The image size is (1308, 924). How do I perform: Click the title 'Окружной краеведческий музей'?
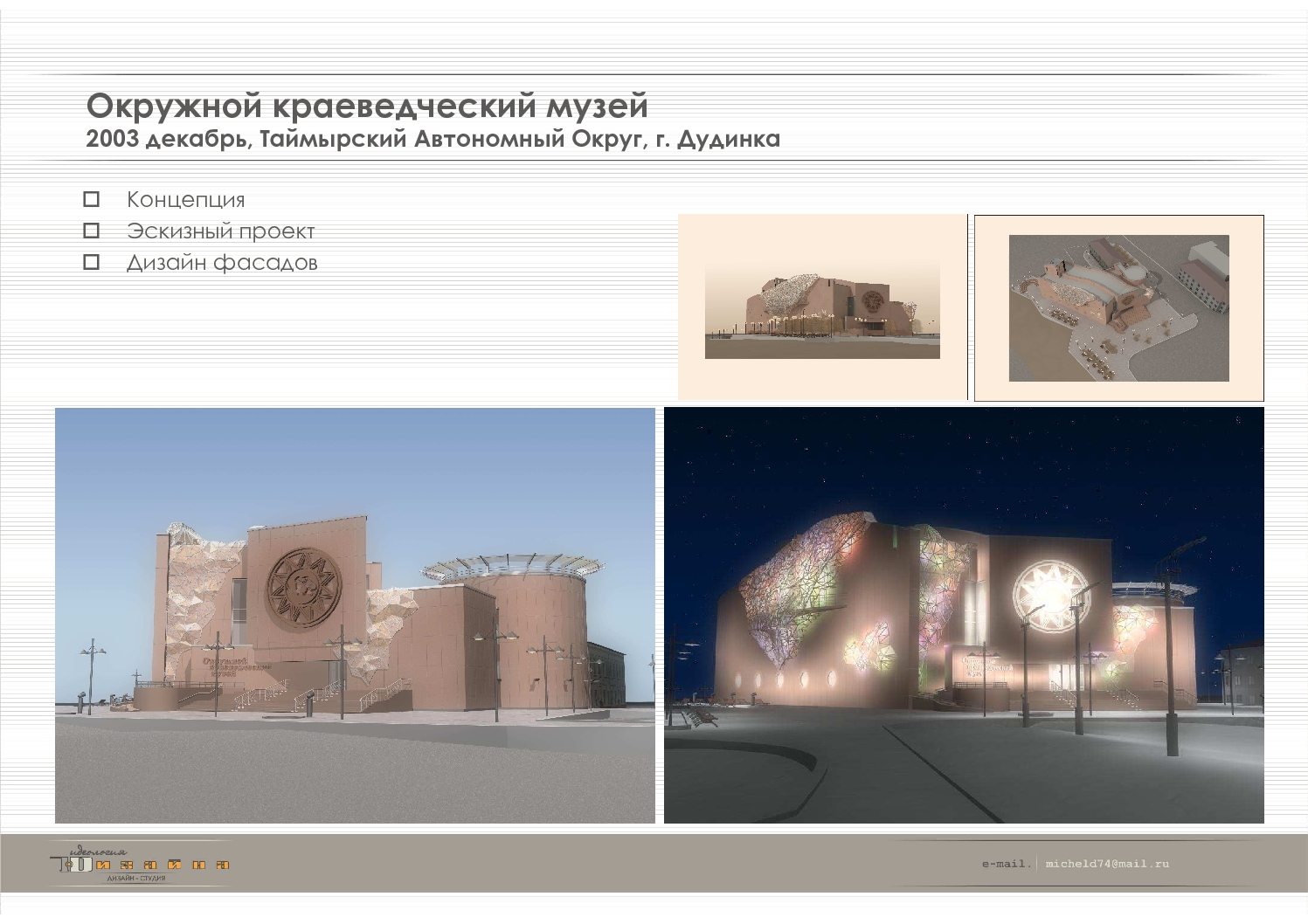point(367,106)
